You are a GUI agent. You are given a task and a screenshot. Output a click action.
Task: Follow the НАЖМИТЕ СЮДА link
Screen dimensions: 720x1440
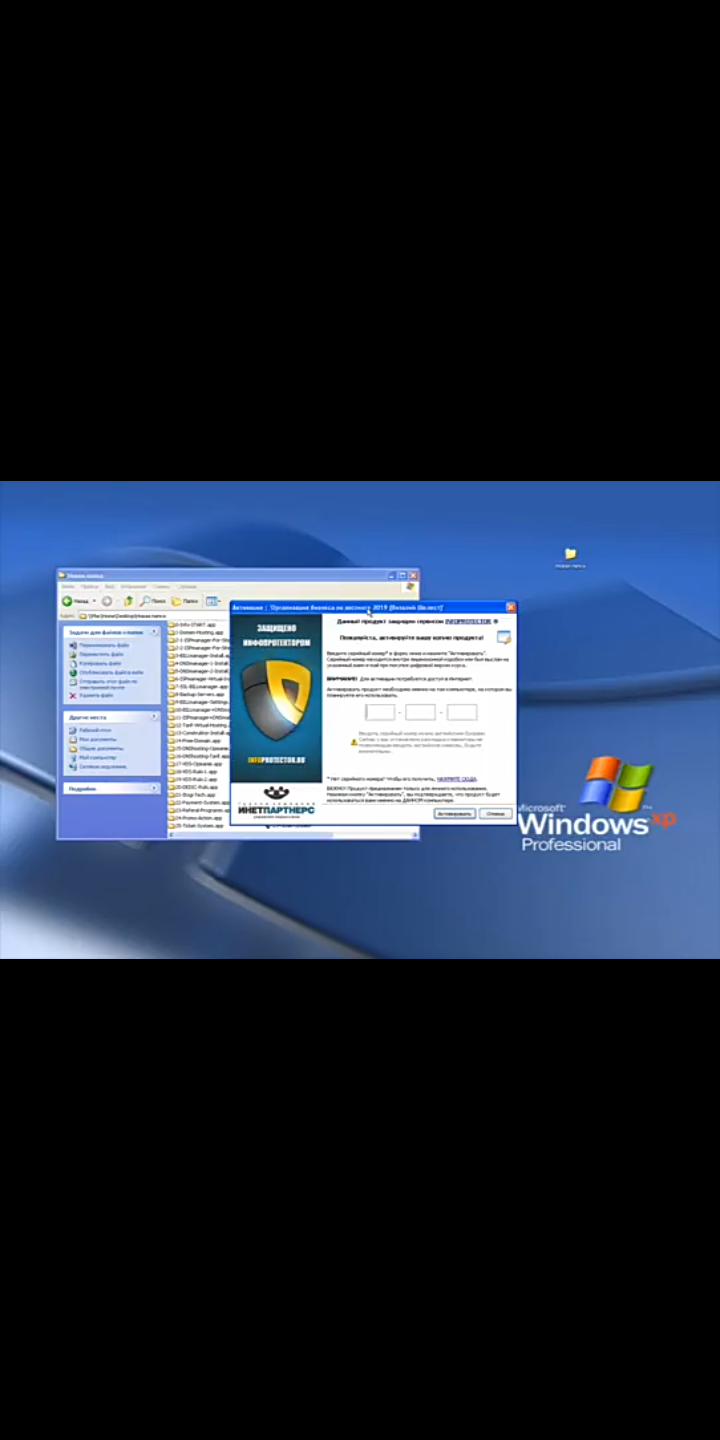456,778
